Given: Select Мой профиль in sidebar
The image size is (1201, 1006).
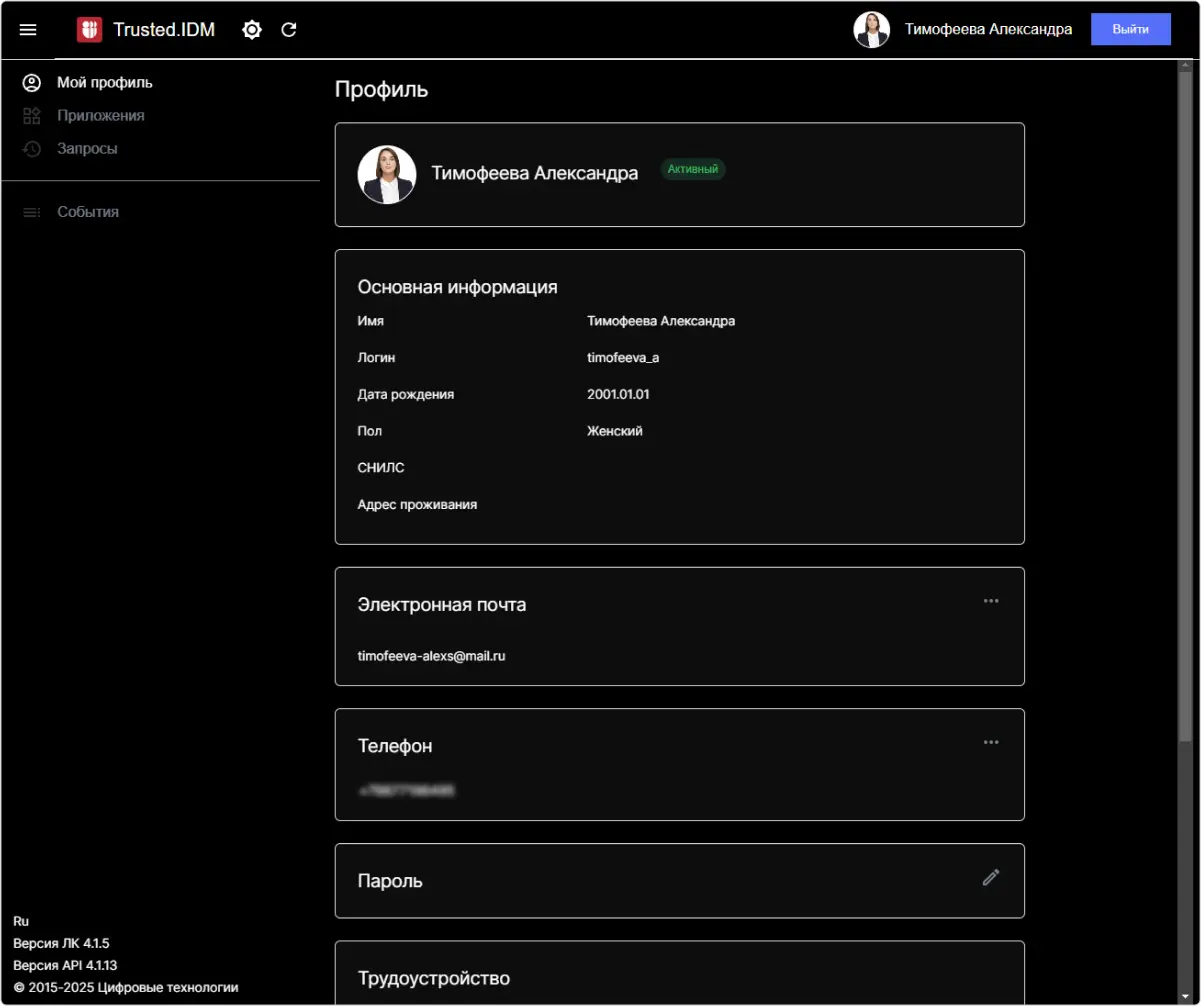Looking at the screenshot, I should [x=104, y=83].
